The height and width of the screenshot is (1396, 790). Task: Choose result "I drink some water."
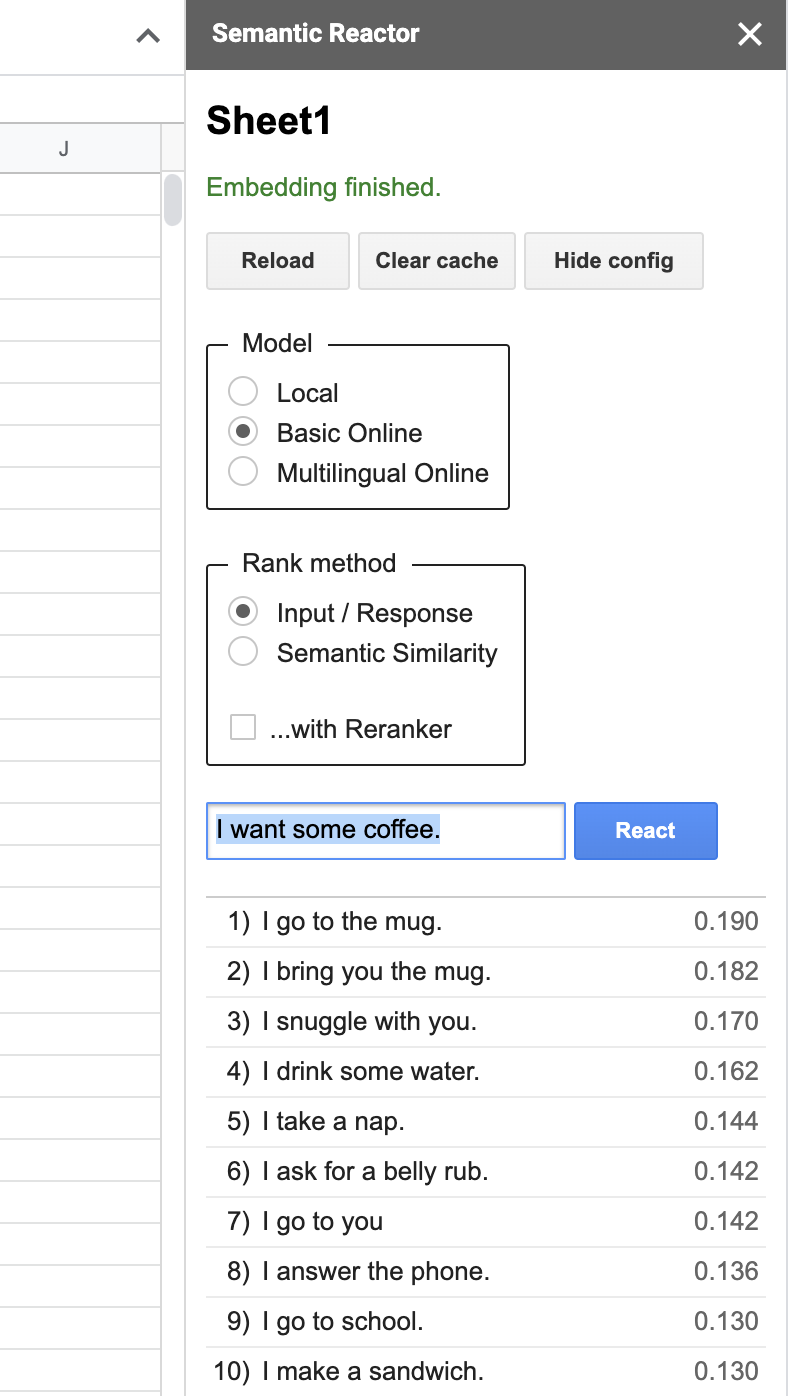(371, 1071)
